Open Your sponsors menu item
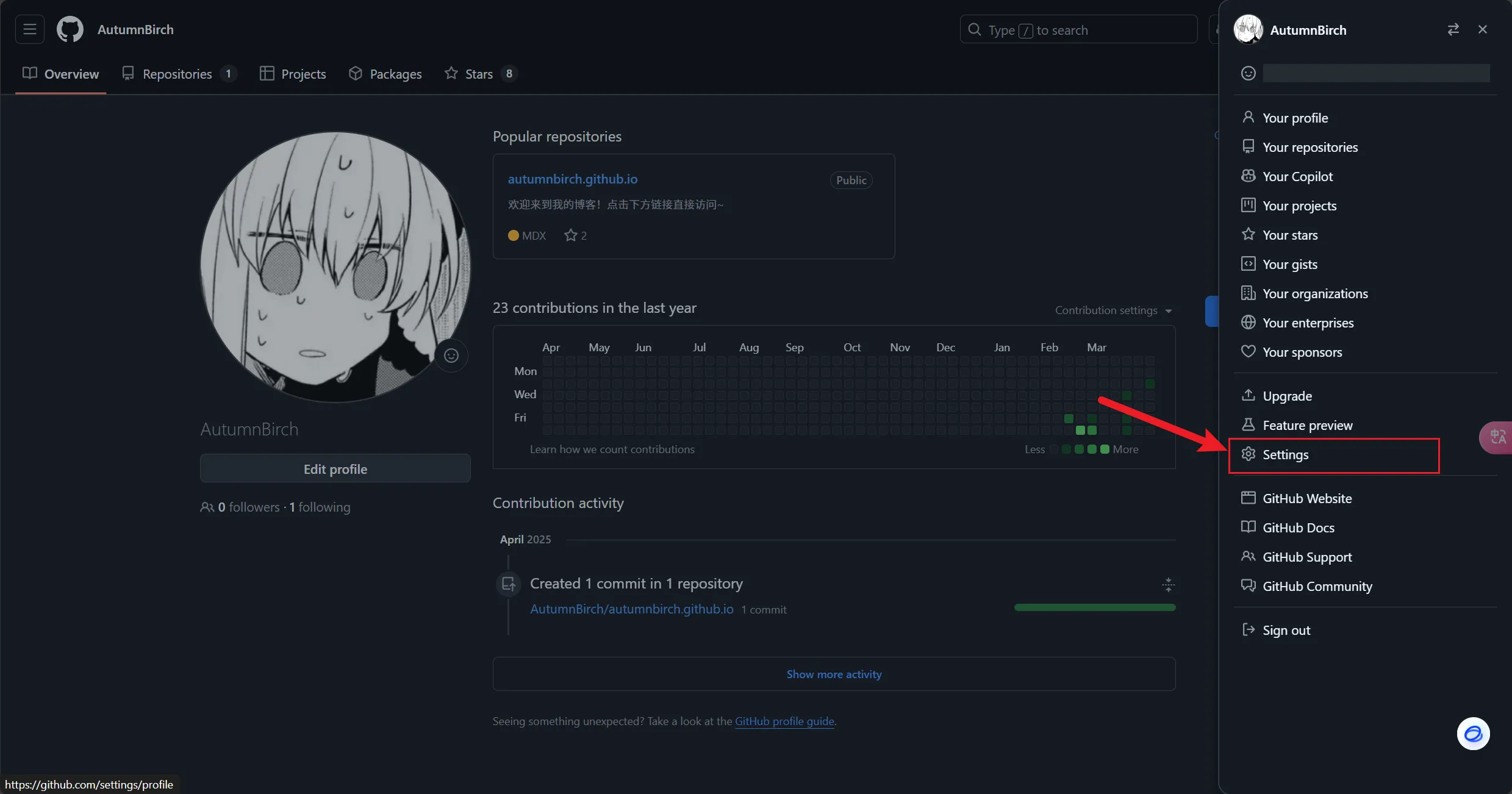Image resolution: width=1512 pixels, height=794 pixels. point(1365,352)
